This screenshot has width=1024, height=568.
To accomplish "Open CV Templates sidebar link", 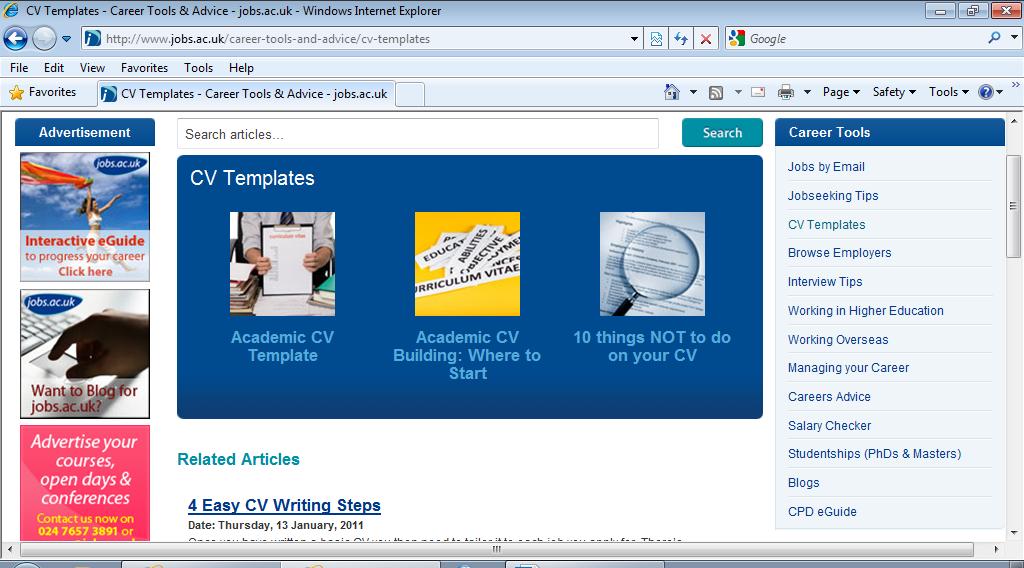I will pyautogui.click(x=826, y=225).
